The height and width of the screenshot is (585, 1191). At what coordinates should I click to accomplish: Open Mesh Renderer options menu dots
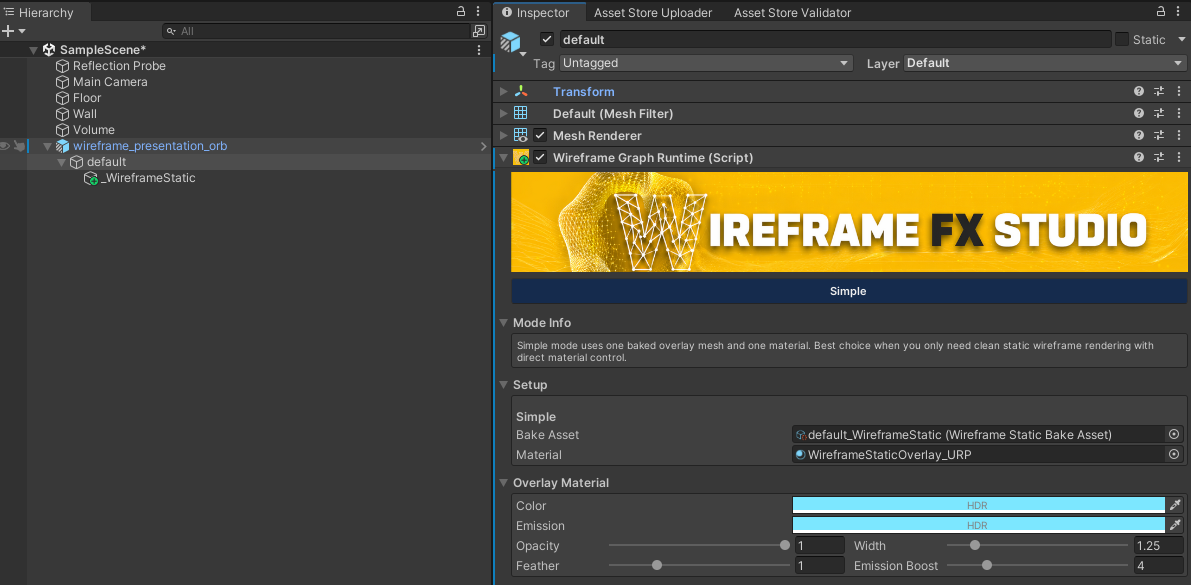pyautogui.click(x=1179, y=135)
